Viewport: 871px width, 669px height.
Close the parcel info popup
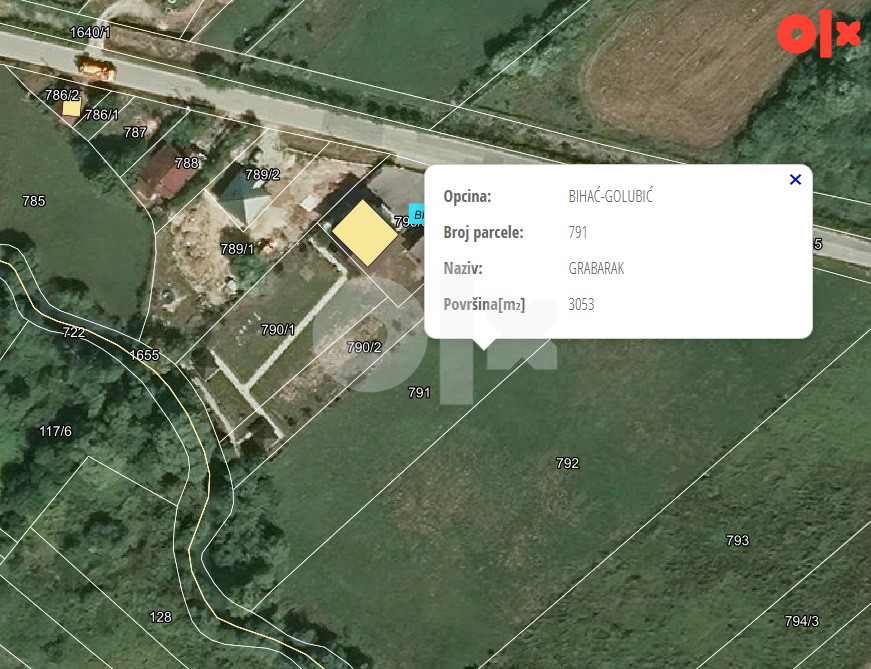795,179
